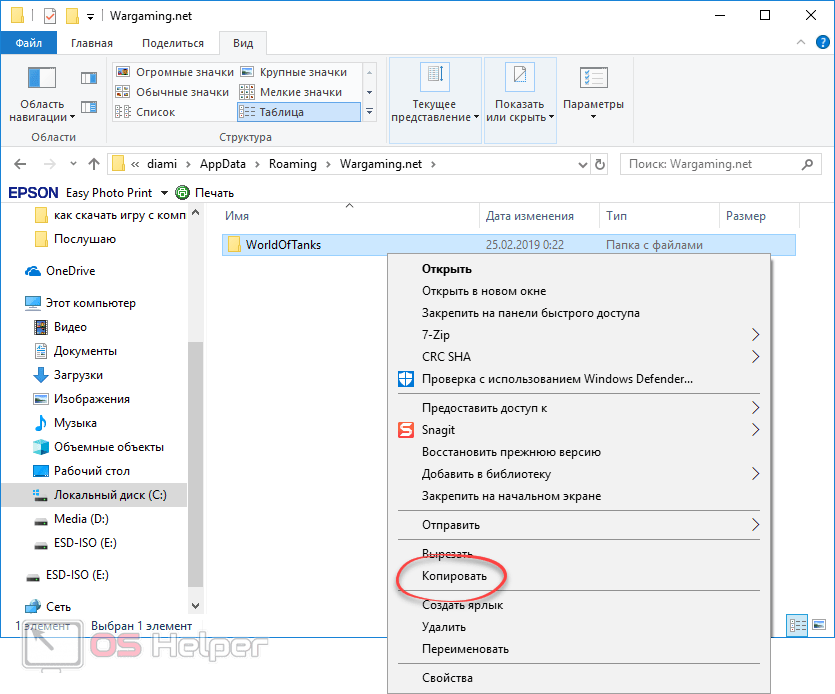Screen dimensions: 835x694
Task: Open the Current view dropdown
Action: 434,110
